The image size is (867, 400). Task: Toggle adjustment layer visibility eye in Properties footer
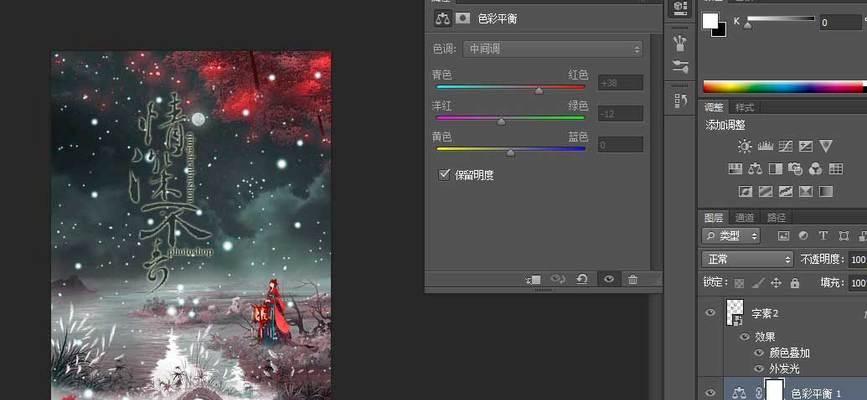(x=609, y=279)
